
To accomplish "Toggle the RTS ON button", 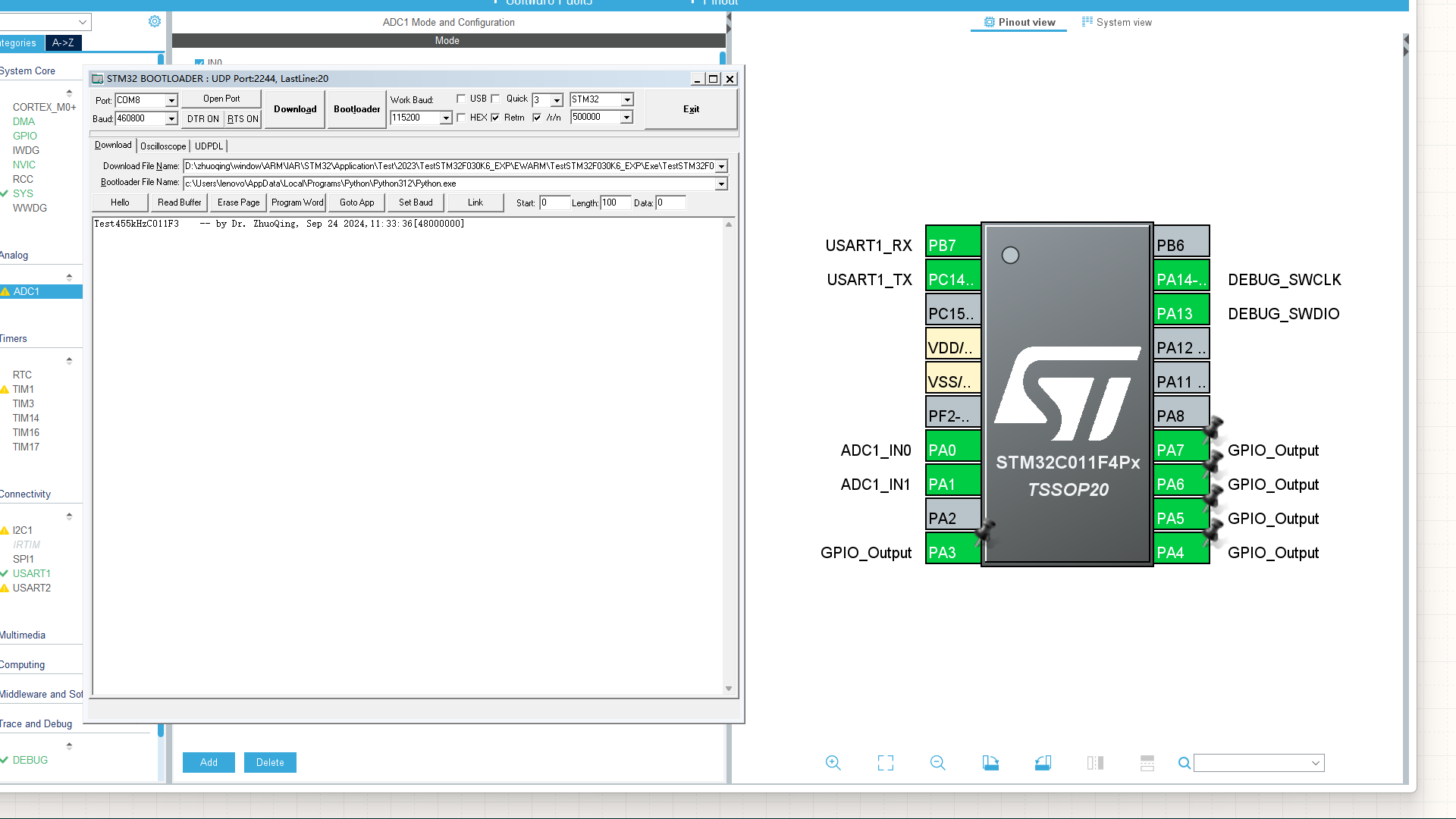I will tap(243, 119).
